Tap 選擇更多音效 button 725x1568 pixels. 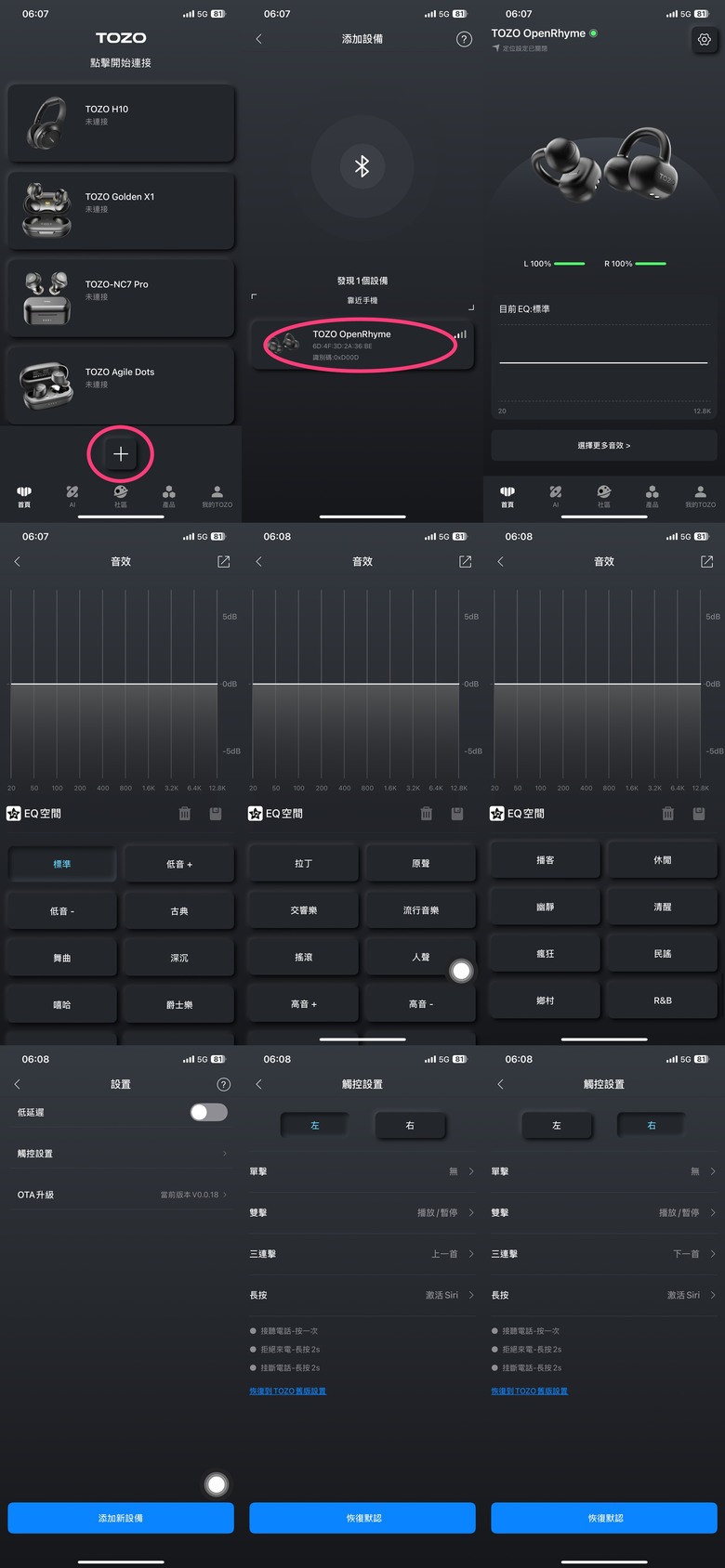604,446
